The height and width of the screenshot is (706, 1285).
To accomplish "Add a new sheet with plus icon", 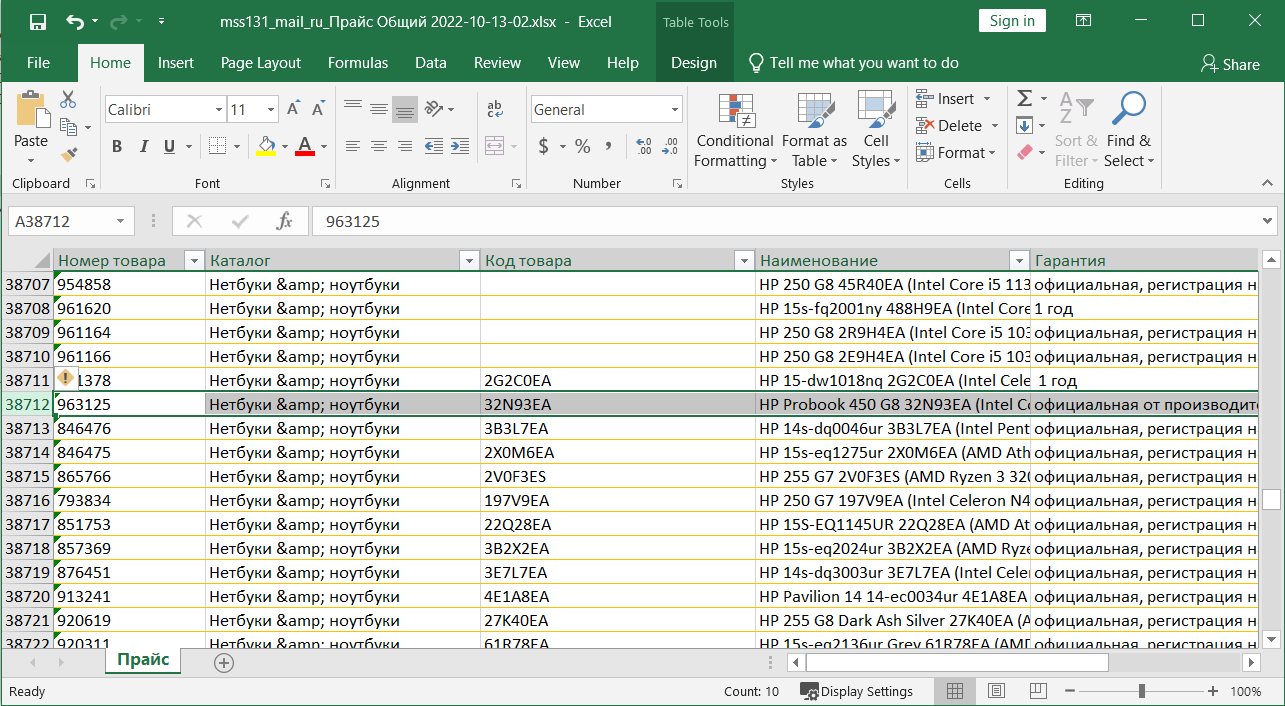I will pos(224,662).
